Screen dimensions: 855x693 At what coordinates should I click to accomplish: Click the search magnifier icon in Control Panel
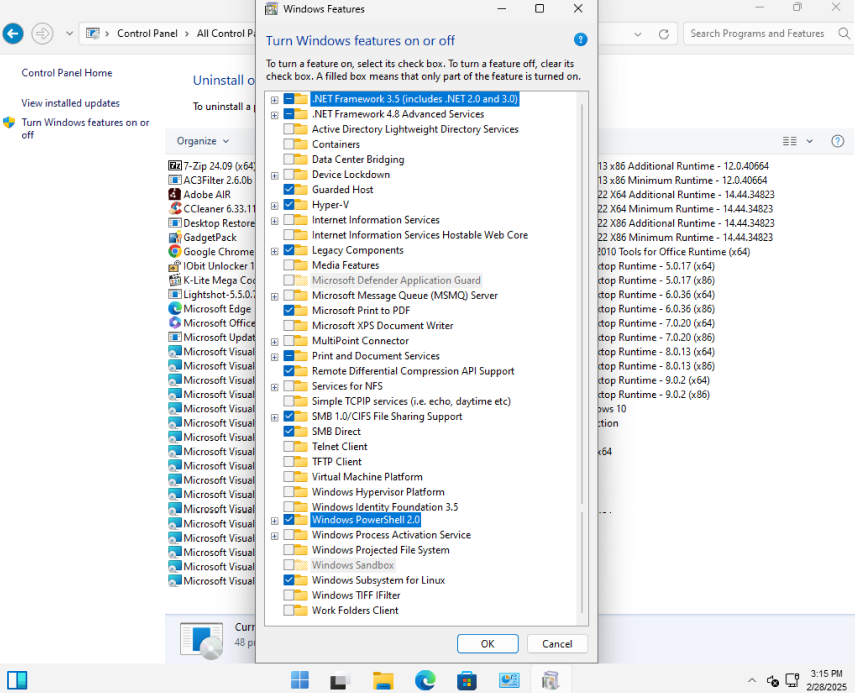[x=844, y=34]
